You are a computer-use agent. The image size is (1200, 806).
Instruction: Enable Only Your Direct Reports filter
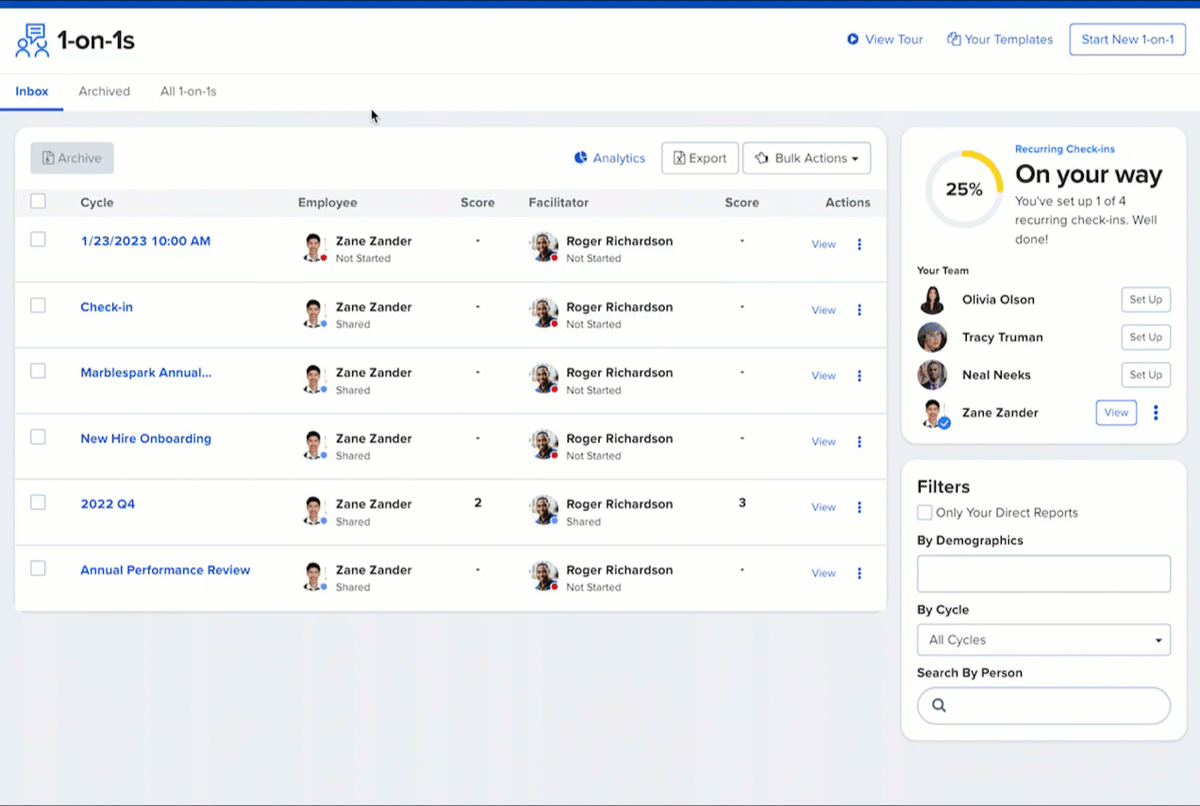click(925, 513)
